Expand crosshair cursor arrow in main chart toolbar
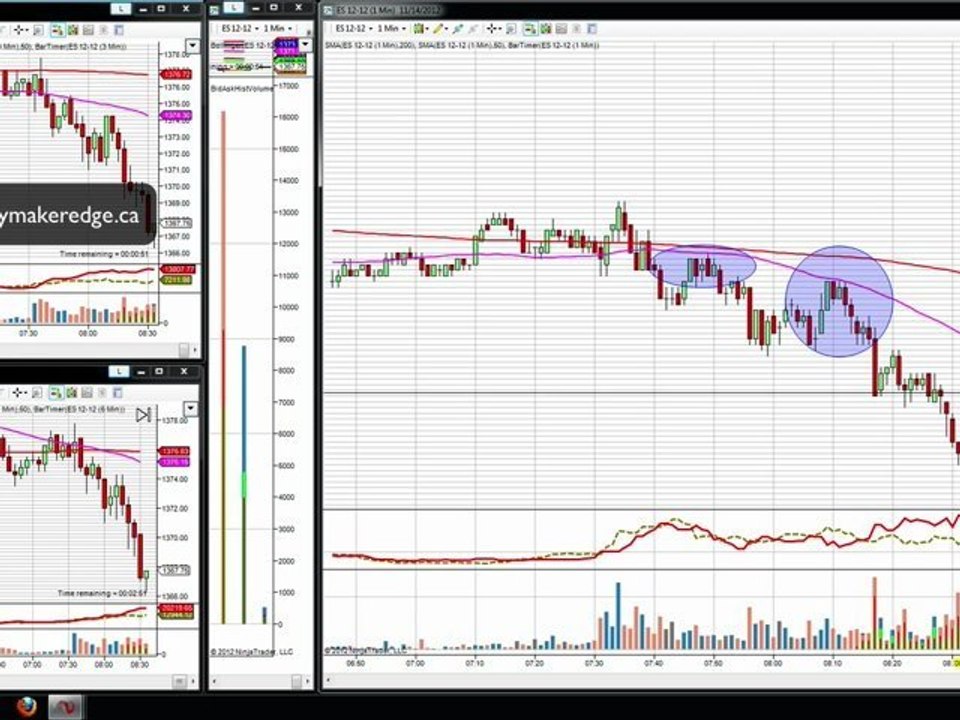This screenshot has height=720, width=960. click(x=500, y=29)
